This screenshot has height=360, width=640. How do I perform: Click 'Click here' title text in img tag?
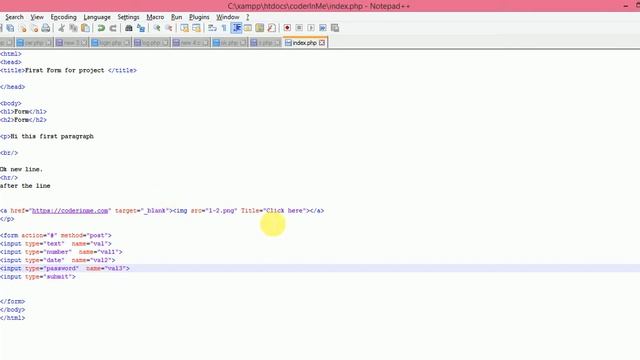tap(285, 211)
